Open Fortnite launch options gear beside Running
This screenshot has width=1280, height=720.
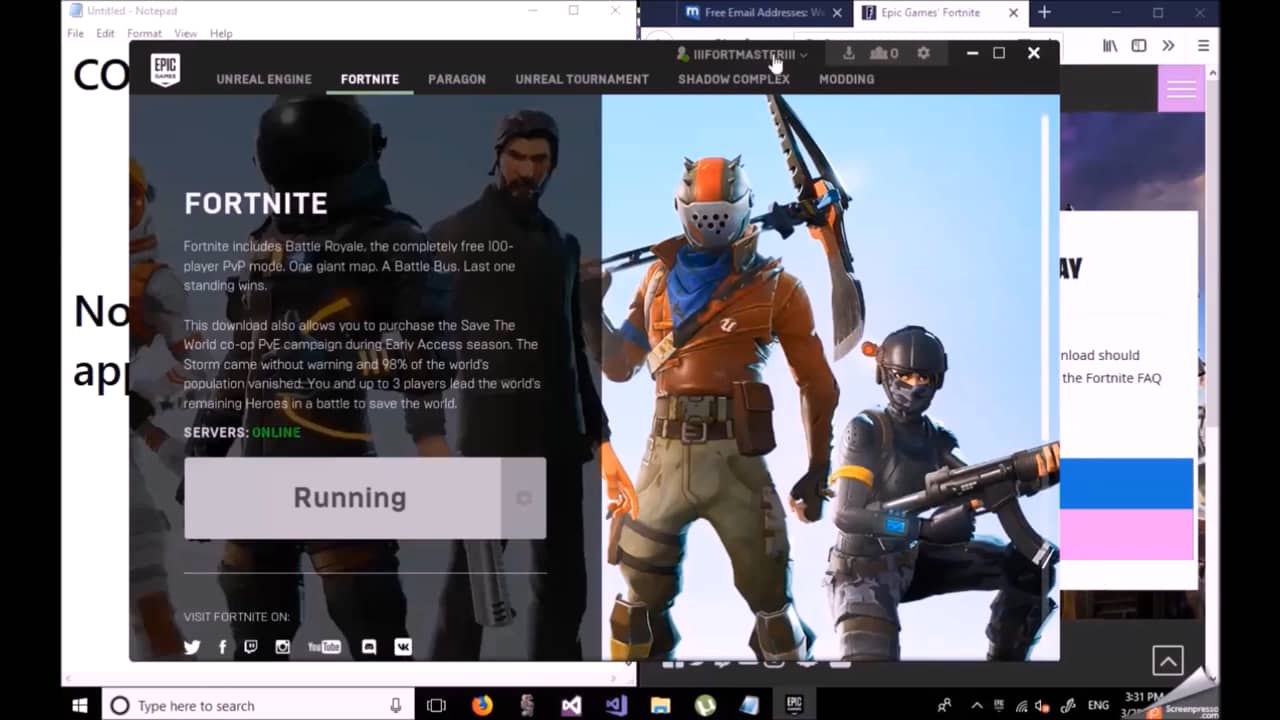pyautogui.click(x=523, y=498)
